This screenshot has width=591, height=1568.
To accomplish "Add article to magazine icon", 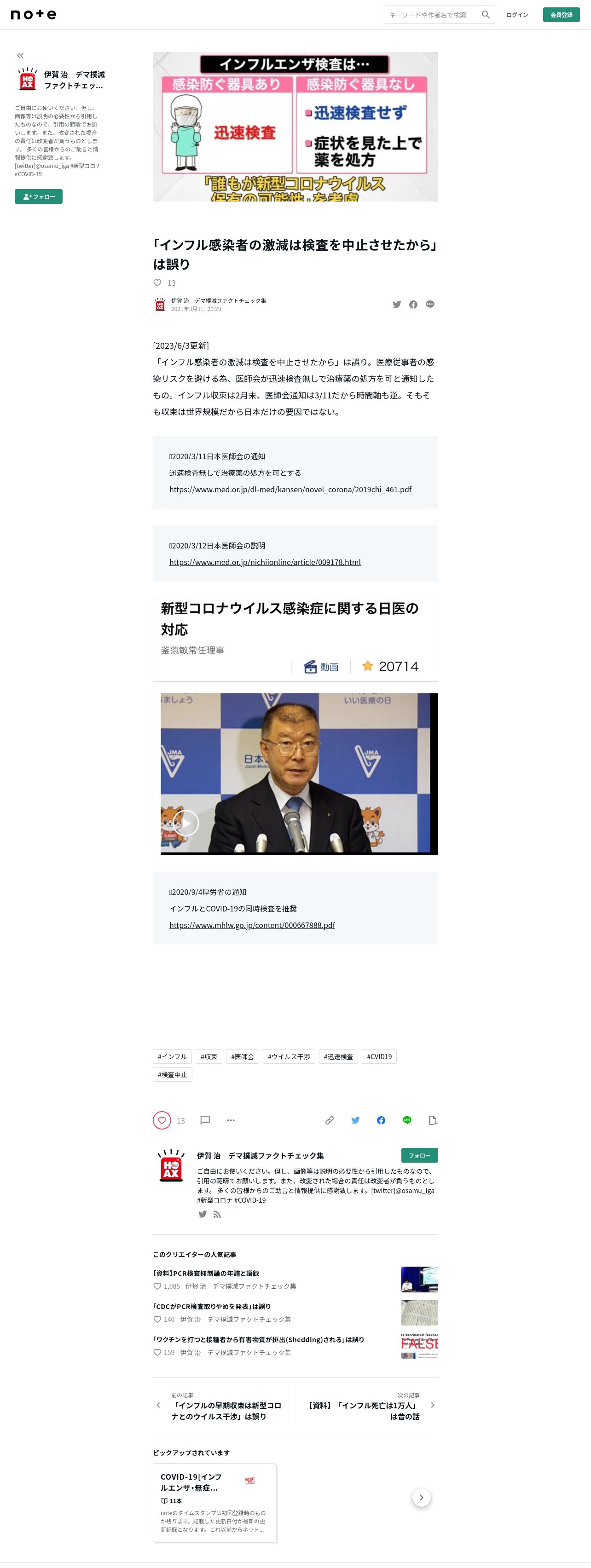I will pyautogui.click(x=433, y=1120).
